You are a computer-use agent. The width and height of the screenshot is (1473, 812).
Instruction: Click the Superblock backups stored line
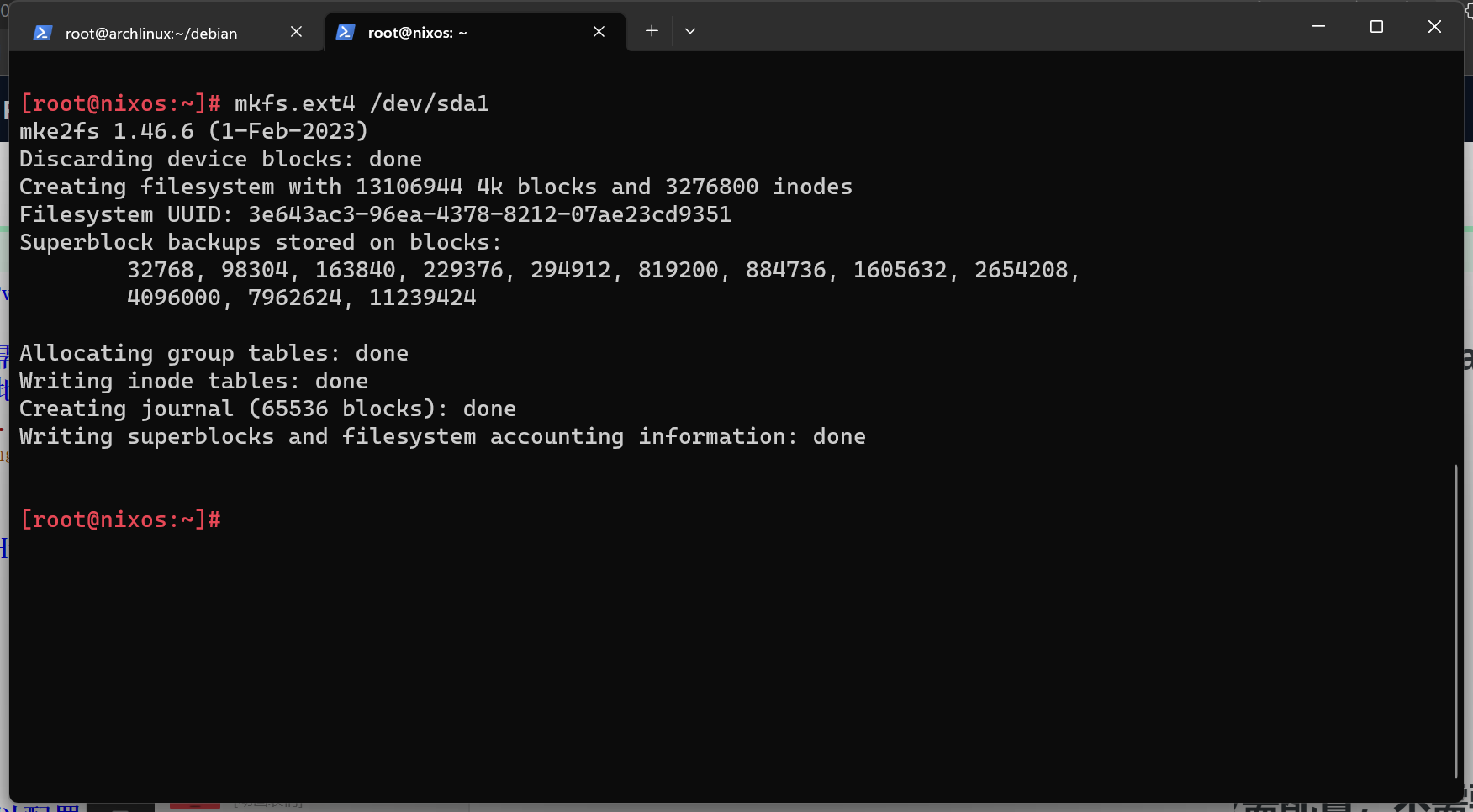pos(261,242)
